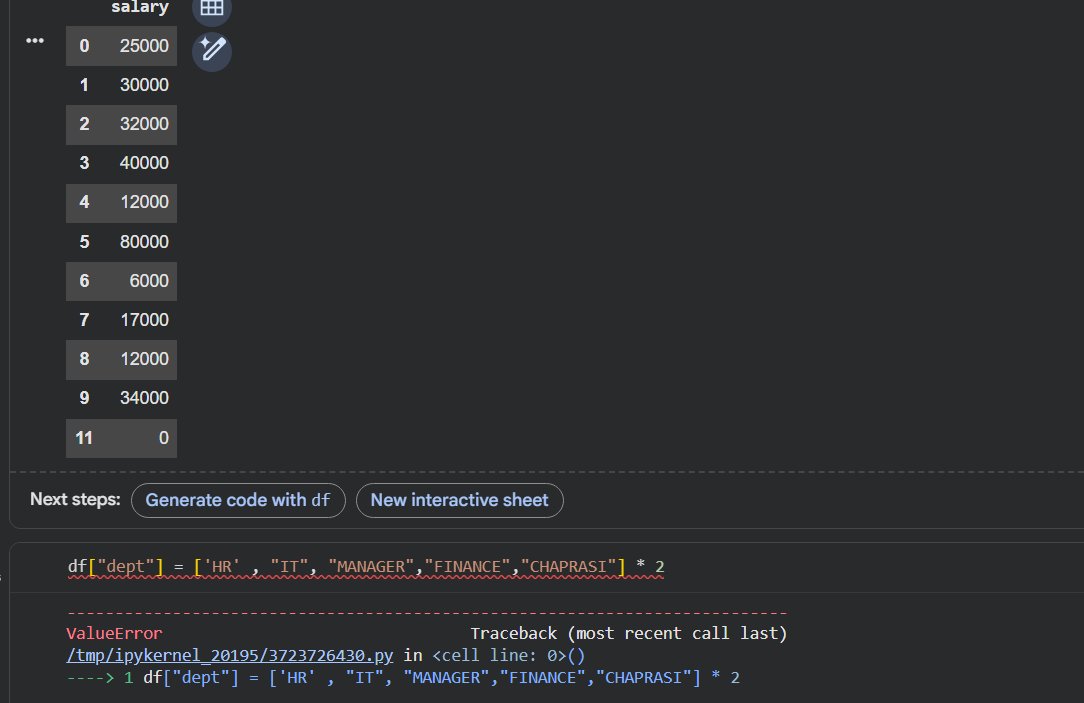Select the salary value 0 in row 11
1084x703 pixels.
[x=164, y=438]
